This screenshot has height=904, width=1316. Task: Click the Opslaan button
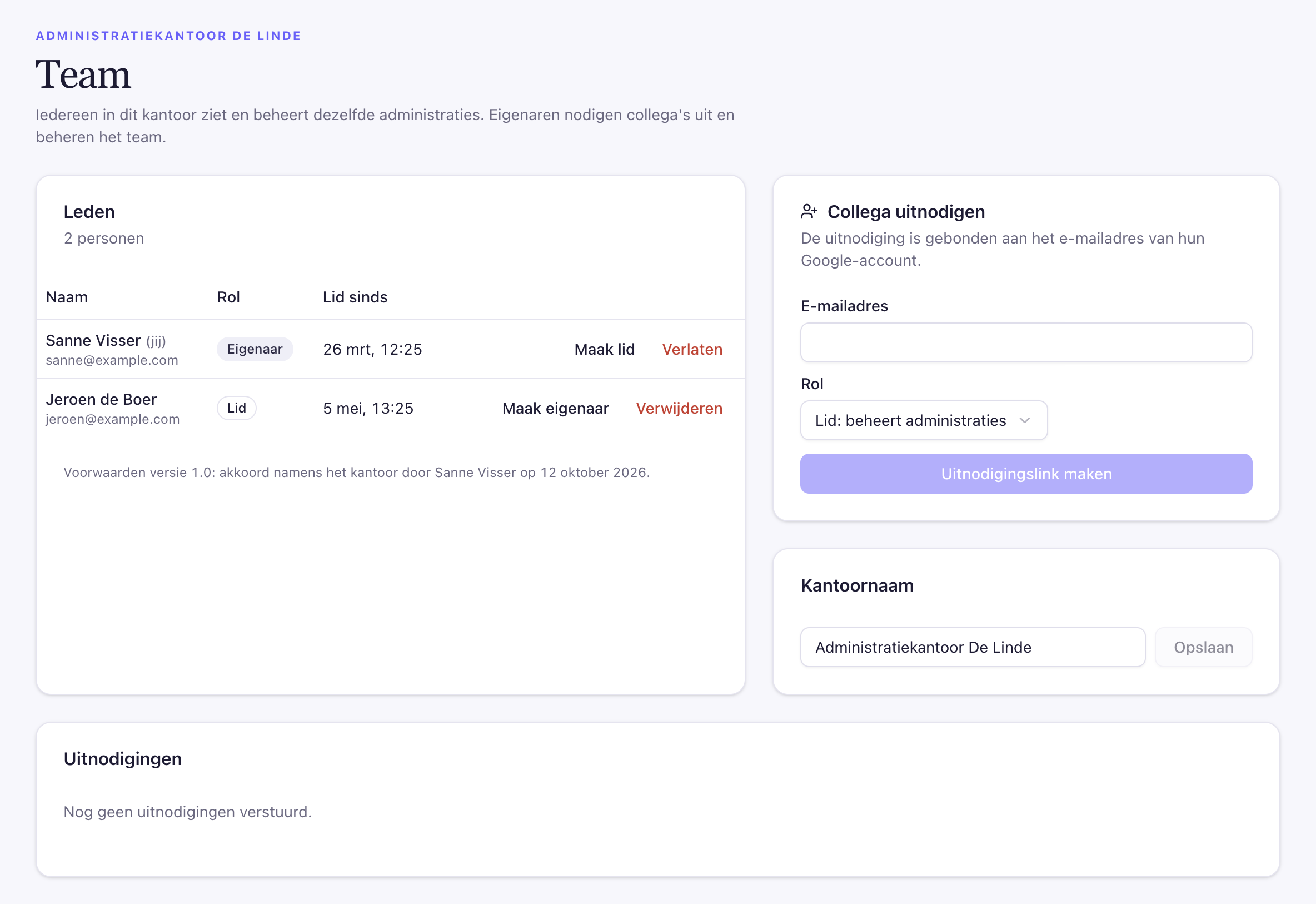point(1203,647)
